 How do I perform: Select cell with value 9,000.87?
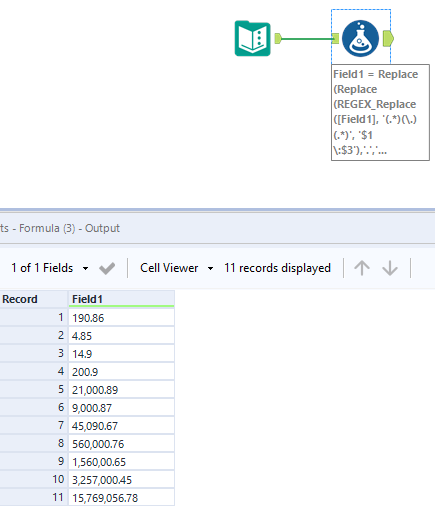click(x=121, y=408)
